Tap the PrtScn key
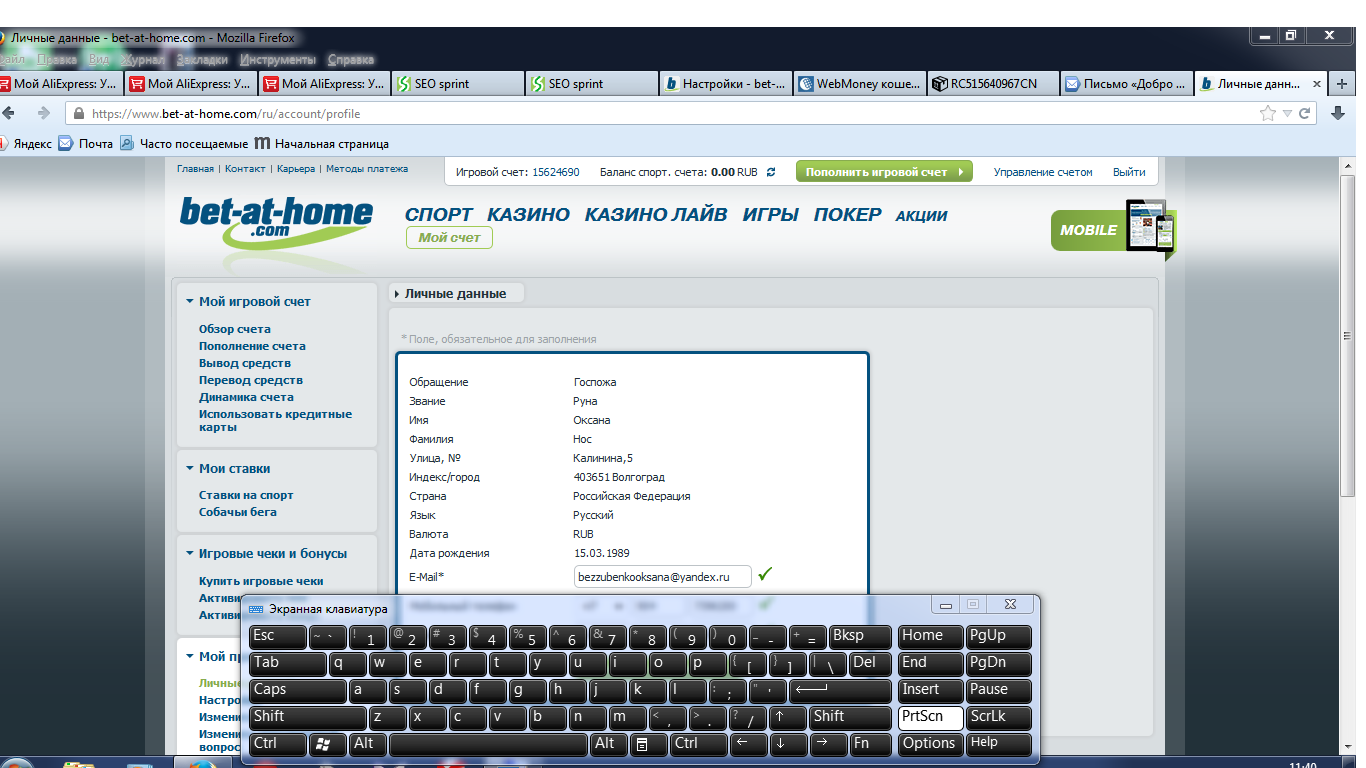Screen dimensions: 1366x768 930,716
